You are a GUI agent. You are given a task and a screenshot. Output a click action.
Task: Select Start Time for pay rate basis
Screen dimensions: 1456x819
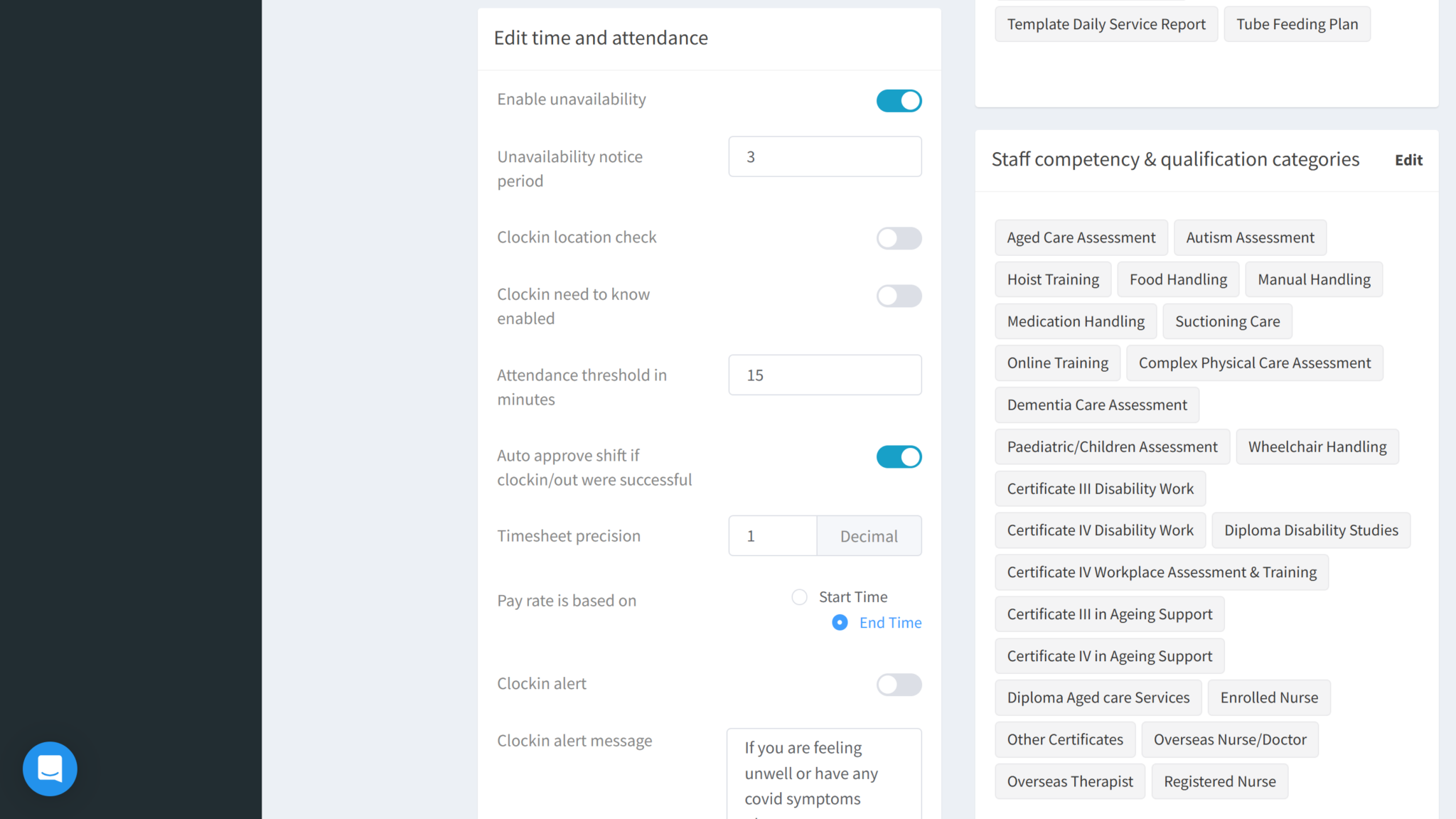tap(799, 596)
